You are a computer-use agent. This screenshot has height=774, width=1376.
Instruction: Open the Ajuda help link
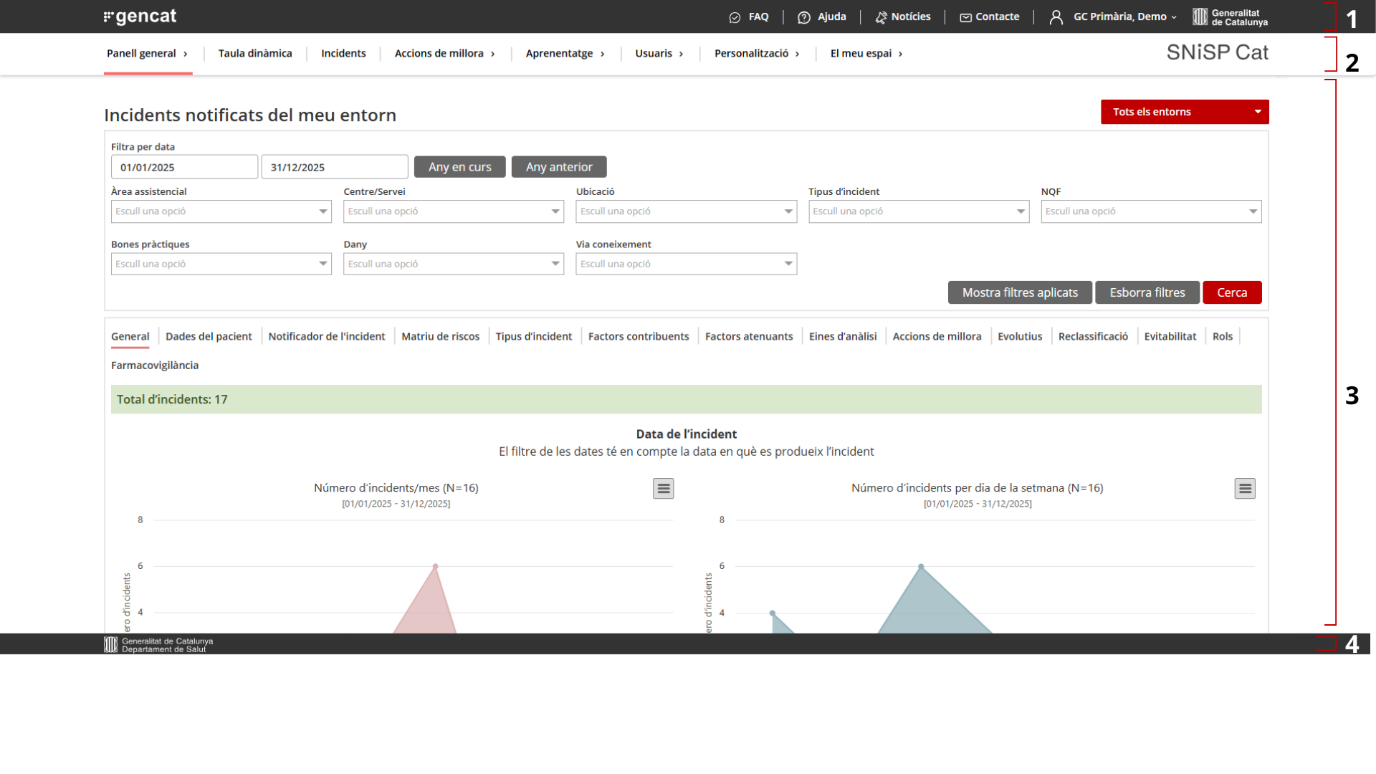pyautogui.click(x=821, y=17)
